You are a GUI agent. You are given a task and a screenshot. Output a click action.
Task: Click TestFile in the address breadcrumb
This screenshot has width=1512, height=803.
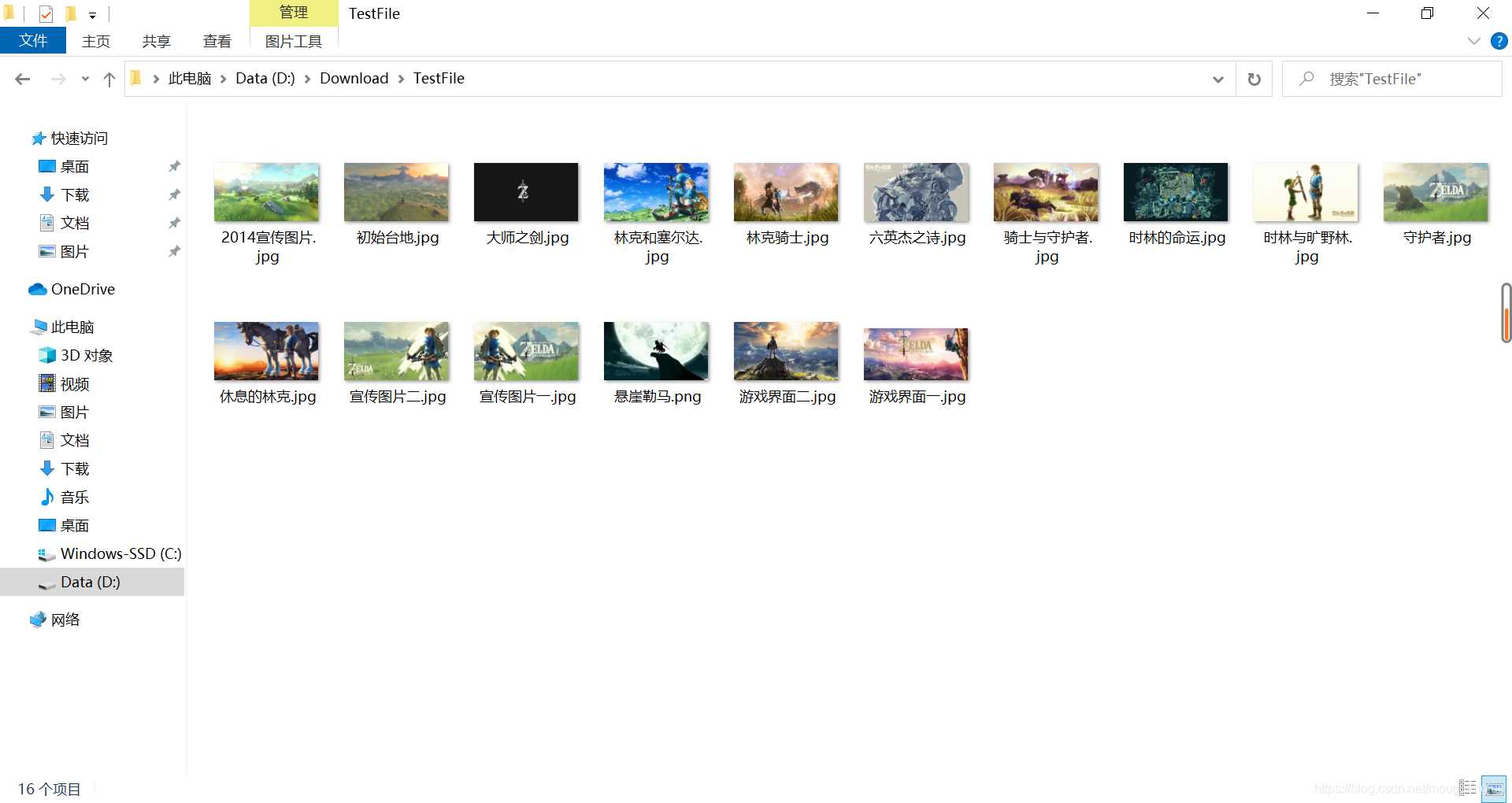(x=439, y=79)
